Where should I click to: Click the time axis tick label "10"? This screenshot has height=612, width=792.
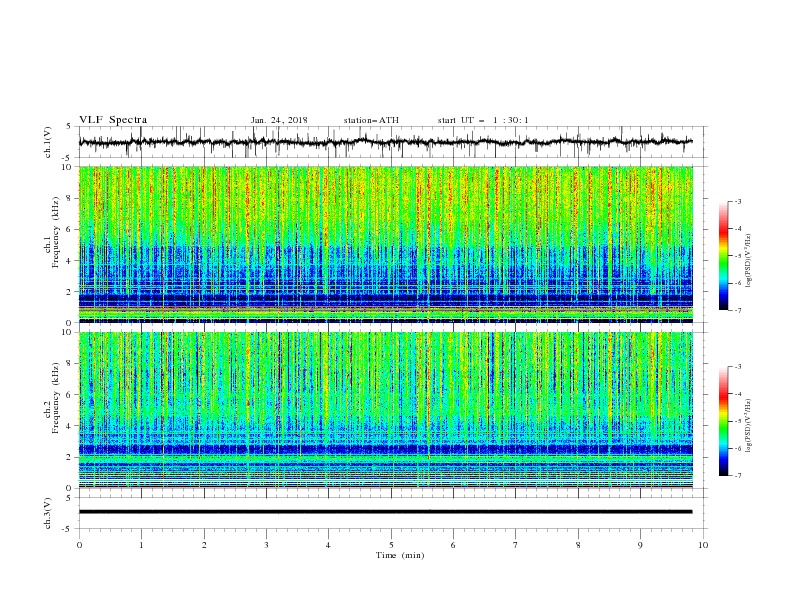703,545
